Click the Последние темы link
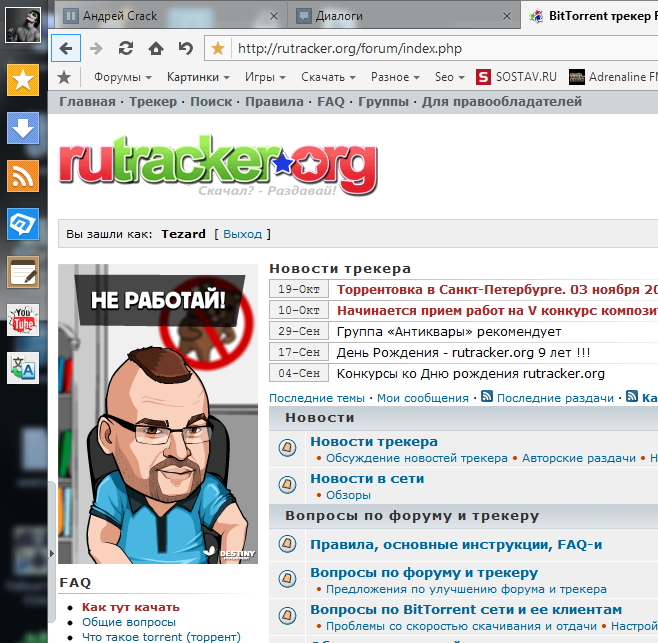This screenshot has width=658, height=643. (317, 398)
